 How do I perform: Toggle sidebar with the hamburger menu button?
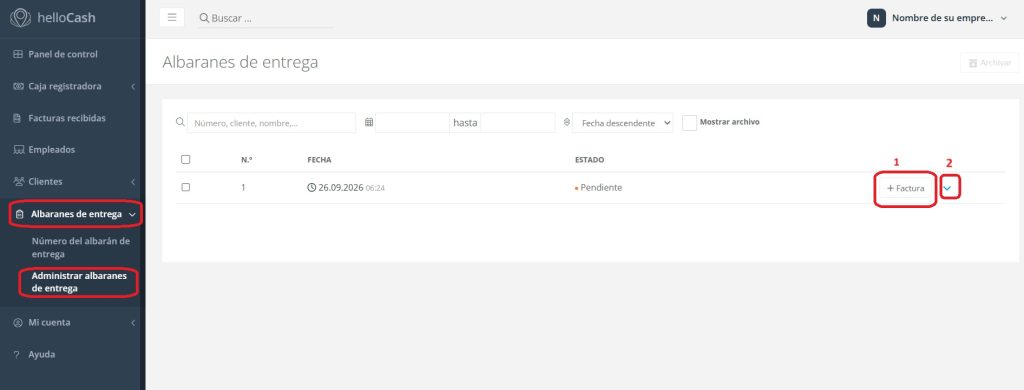click(172, 18)
